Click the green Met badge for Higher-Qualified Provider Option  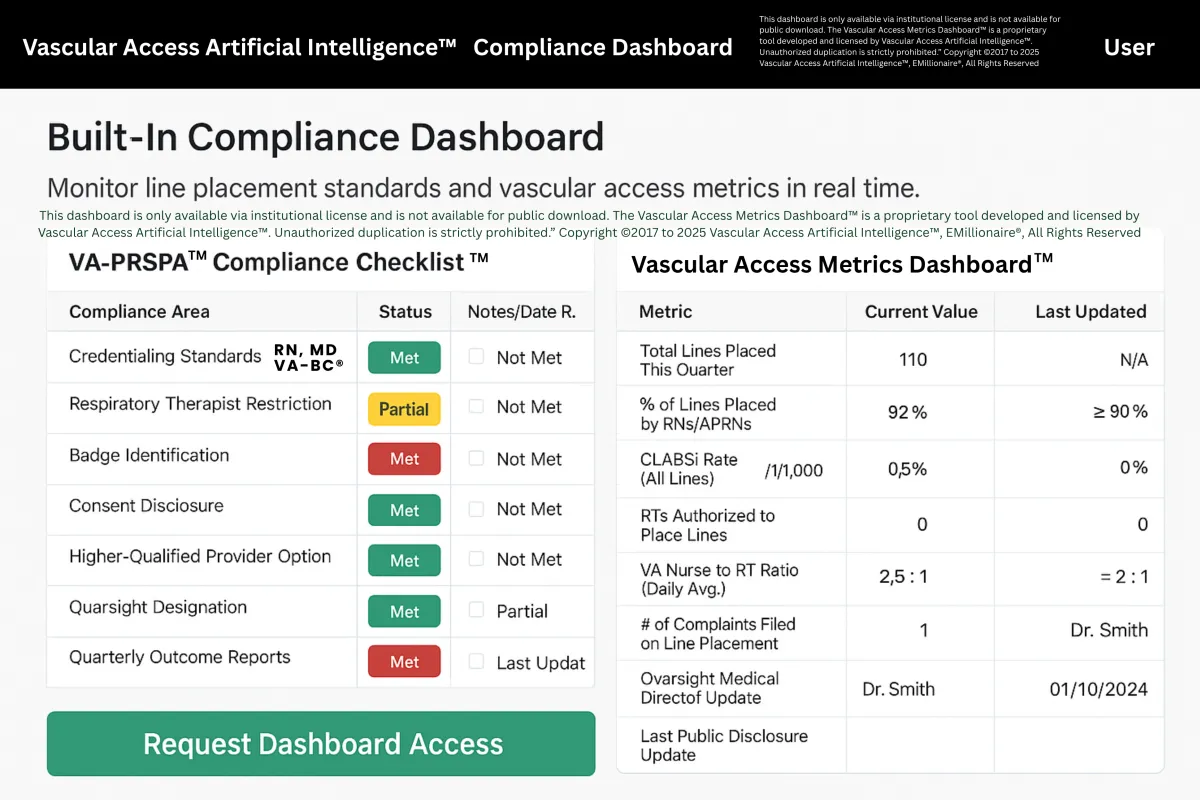point(404,560)
